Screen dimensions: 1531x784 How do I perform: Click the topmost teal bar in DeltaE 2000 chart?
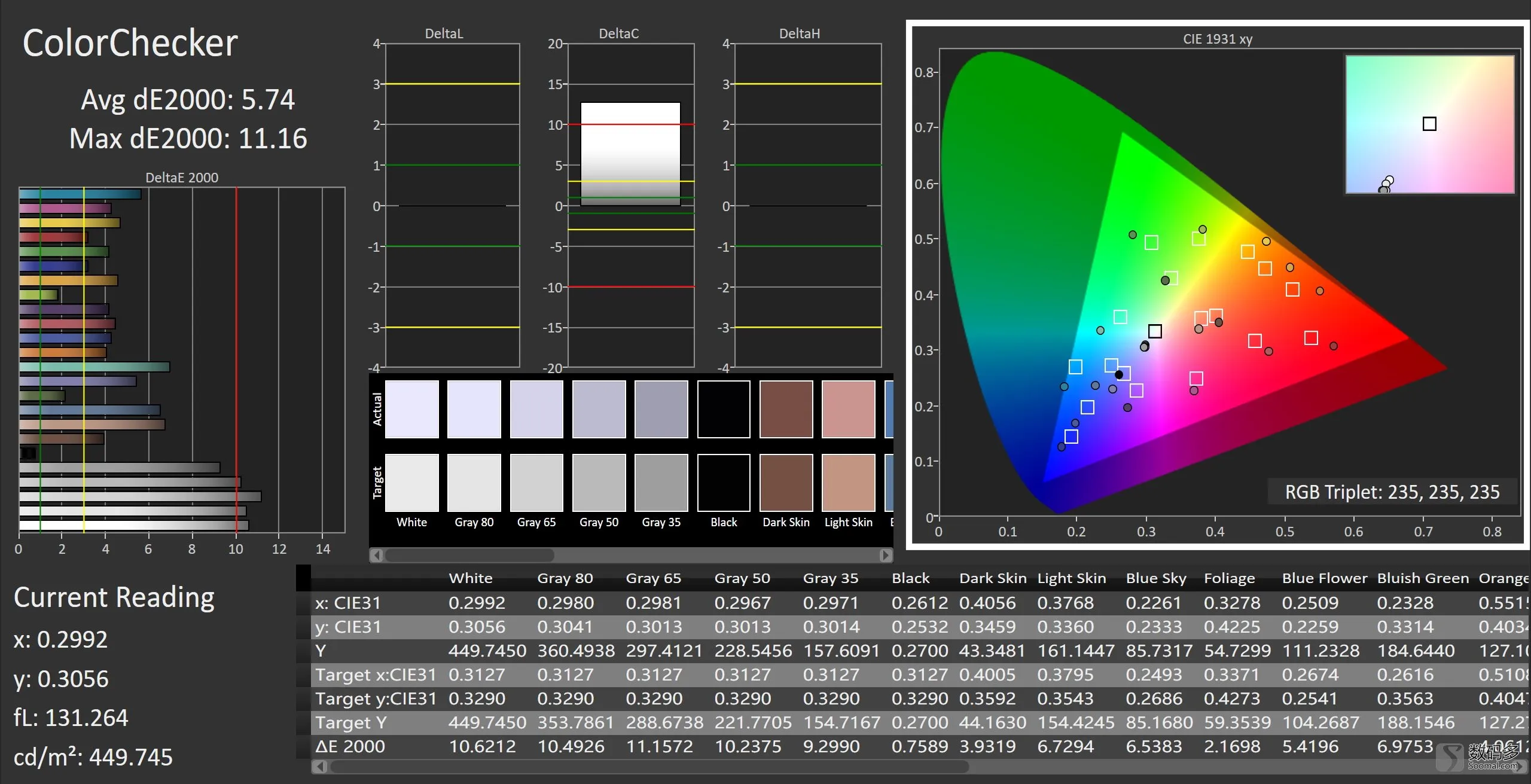80,194
